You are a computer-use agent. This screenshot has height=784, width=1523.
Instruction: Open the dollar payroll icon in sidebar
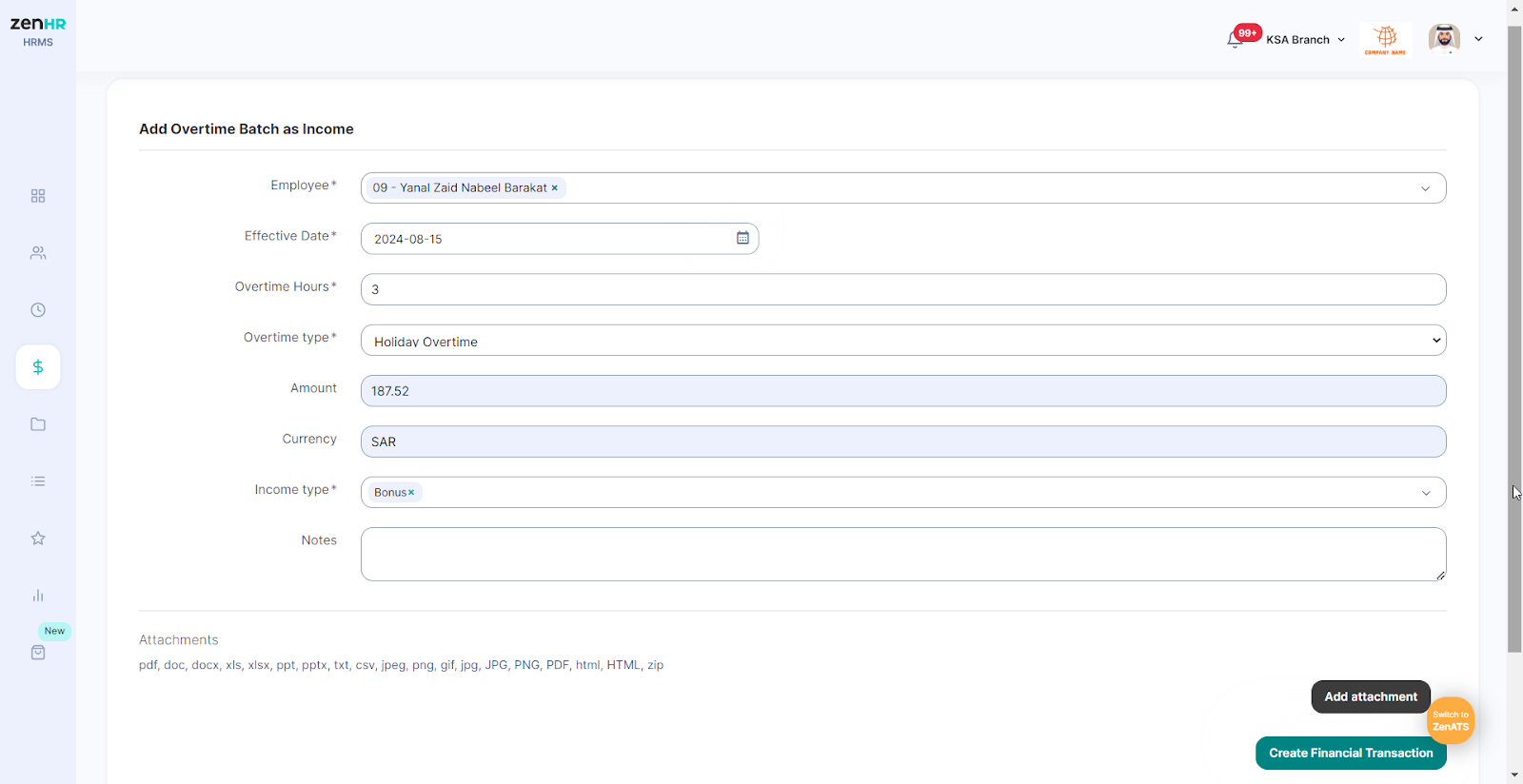(x=38, y=367)
